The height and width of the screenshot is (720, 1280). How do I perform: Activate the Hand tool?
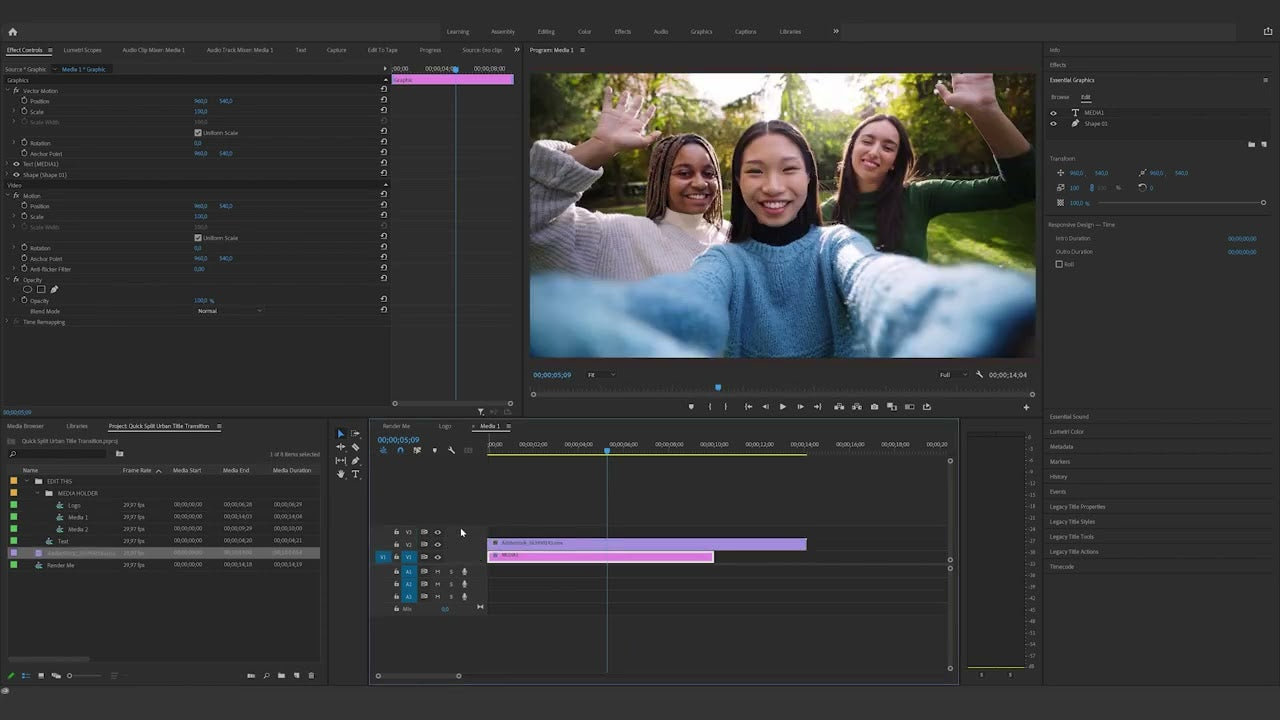pos(341,473)
